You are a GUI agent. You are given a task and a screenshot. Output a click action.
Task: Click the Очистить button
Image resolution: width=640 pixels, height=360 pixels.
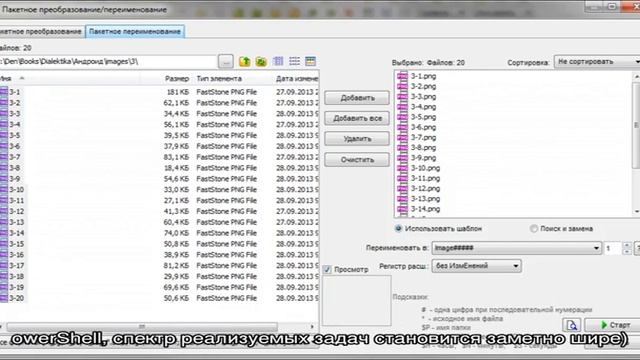pyautogui.click(x=357, y=160)
